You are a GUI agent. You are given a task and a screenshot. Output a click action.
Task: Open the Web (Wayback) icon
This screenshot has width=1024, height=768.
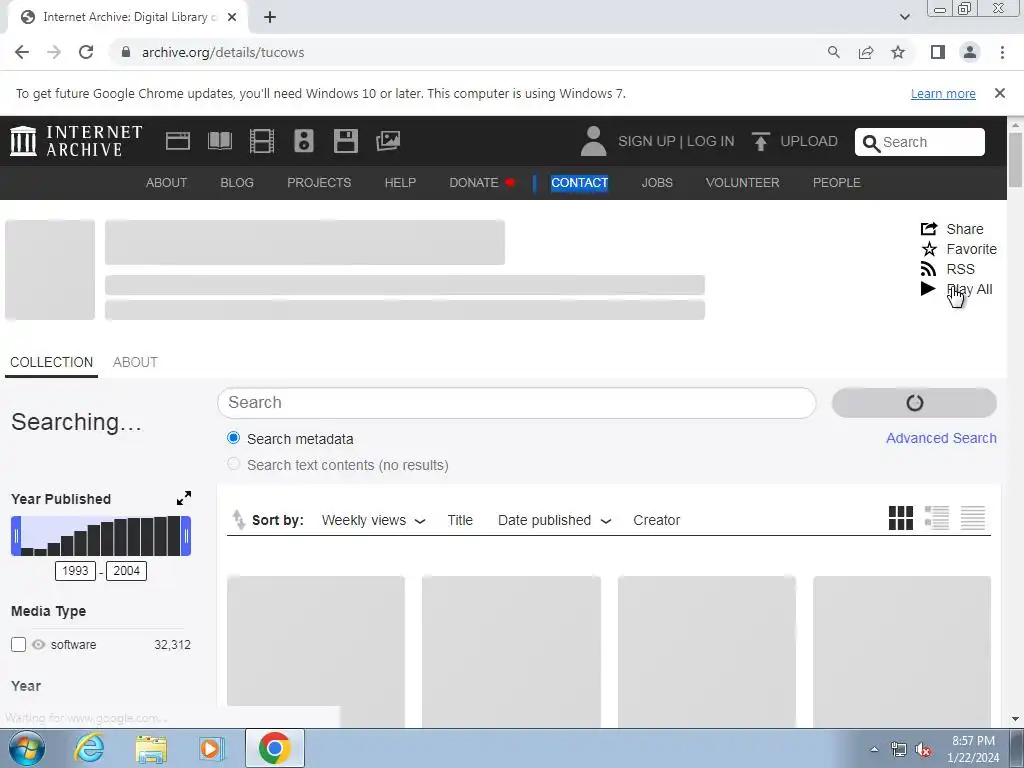[178, 141]
